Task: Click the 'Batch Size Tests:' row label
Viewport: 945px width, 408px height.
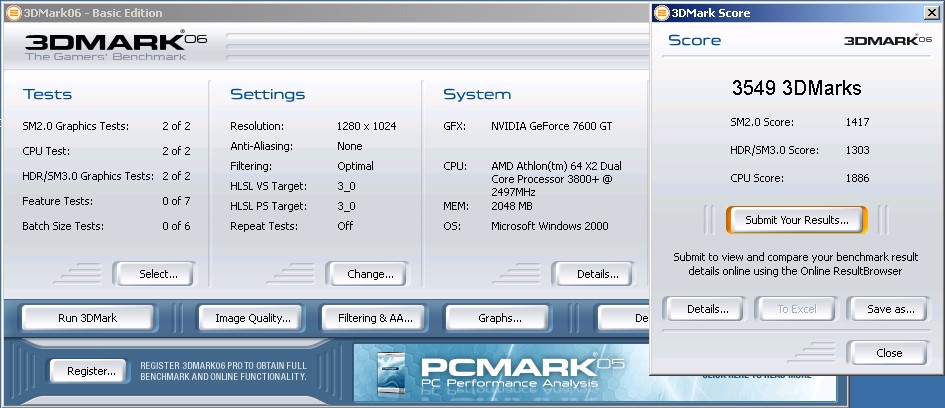Action: (x=63, y=227)
